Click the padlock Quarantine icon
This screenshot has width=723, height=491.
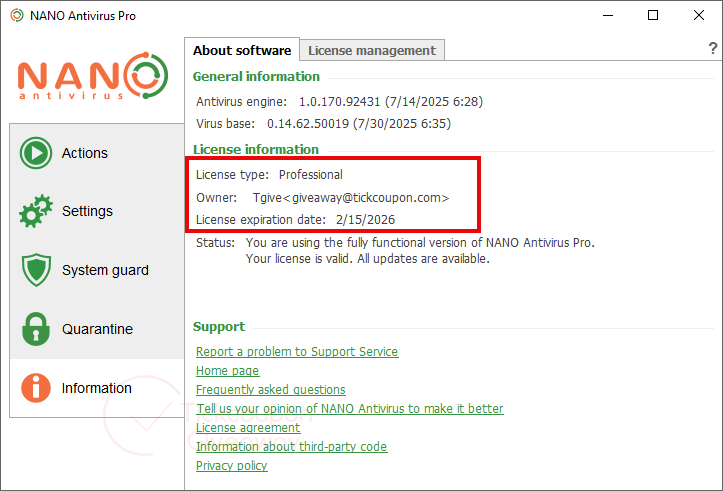coord(36,329)
